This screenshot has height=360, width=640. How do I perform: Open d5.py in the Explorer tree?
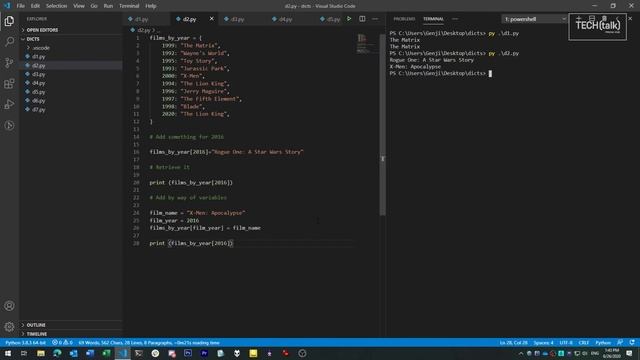click(71, 92)
